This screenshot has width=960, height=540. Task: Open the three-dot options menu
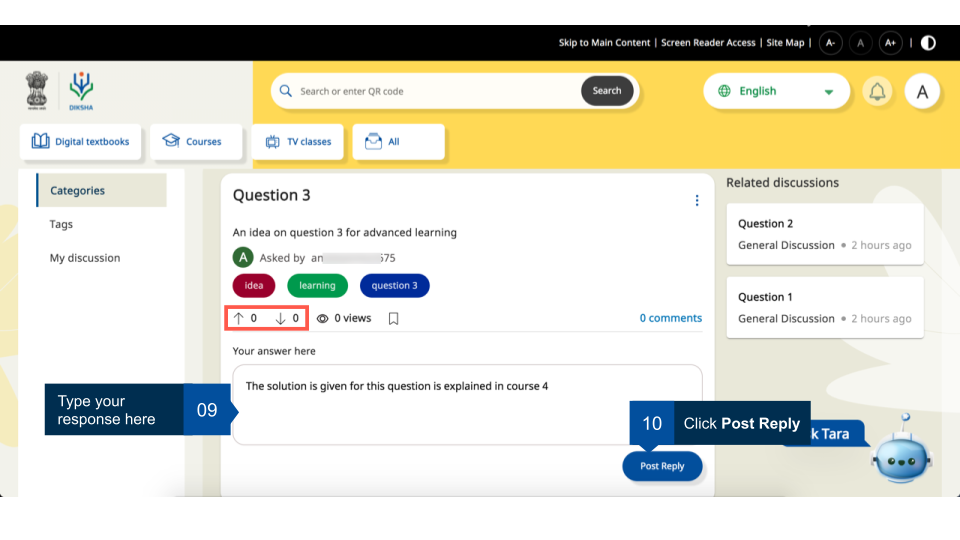tap(697, 201)
